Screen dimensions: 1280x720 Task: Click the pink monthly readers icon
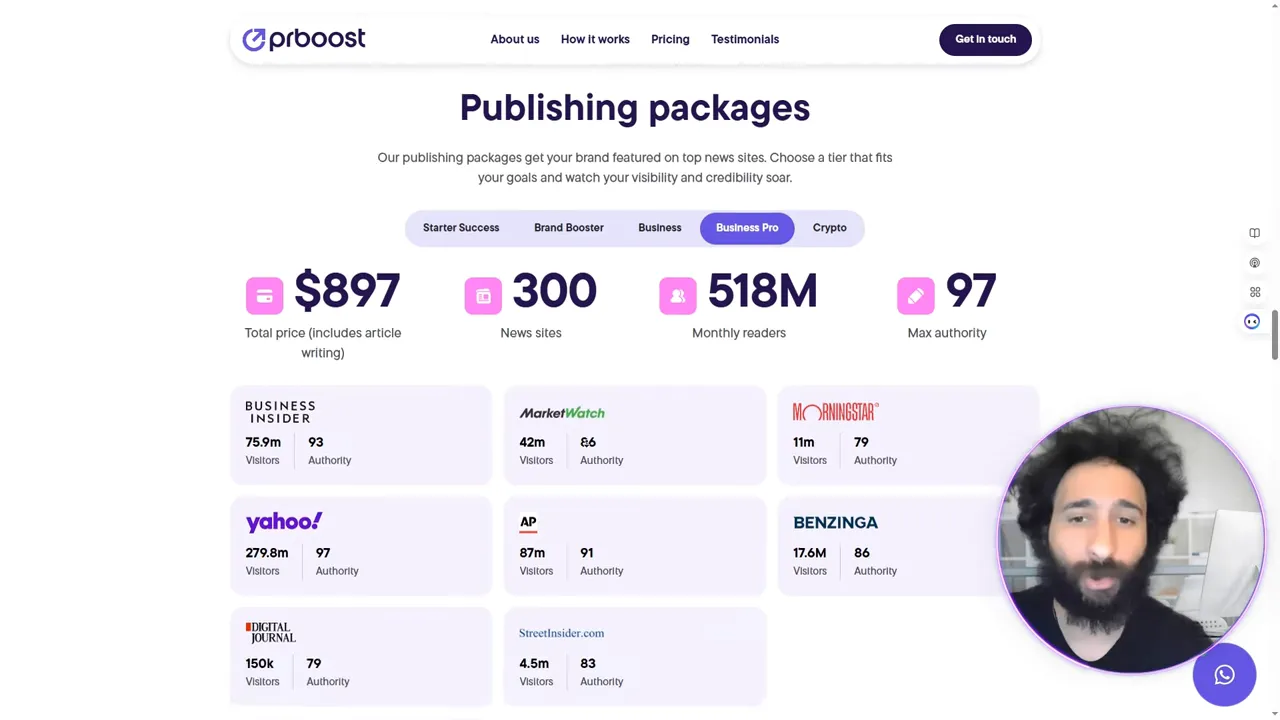point(678,296)
